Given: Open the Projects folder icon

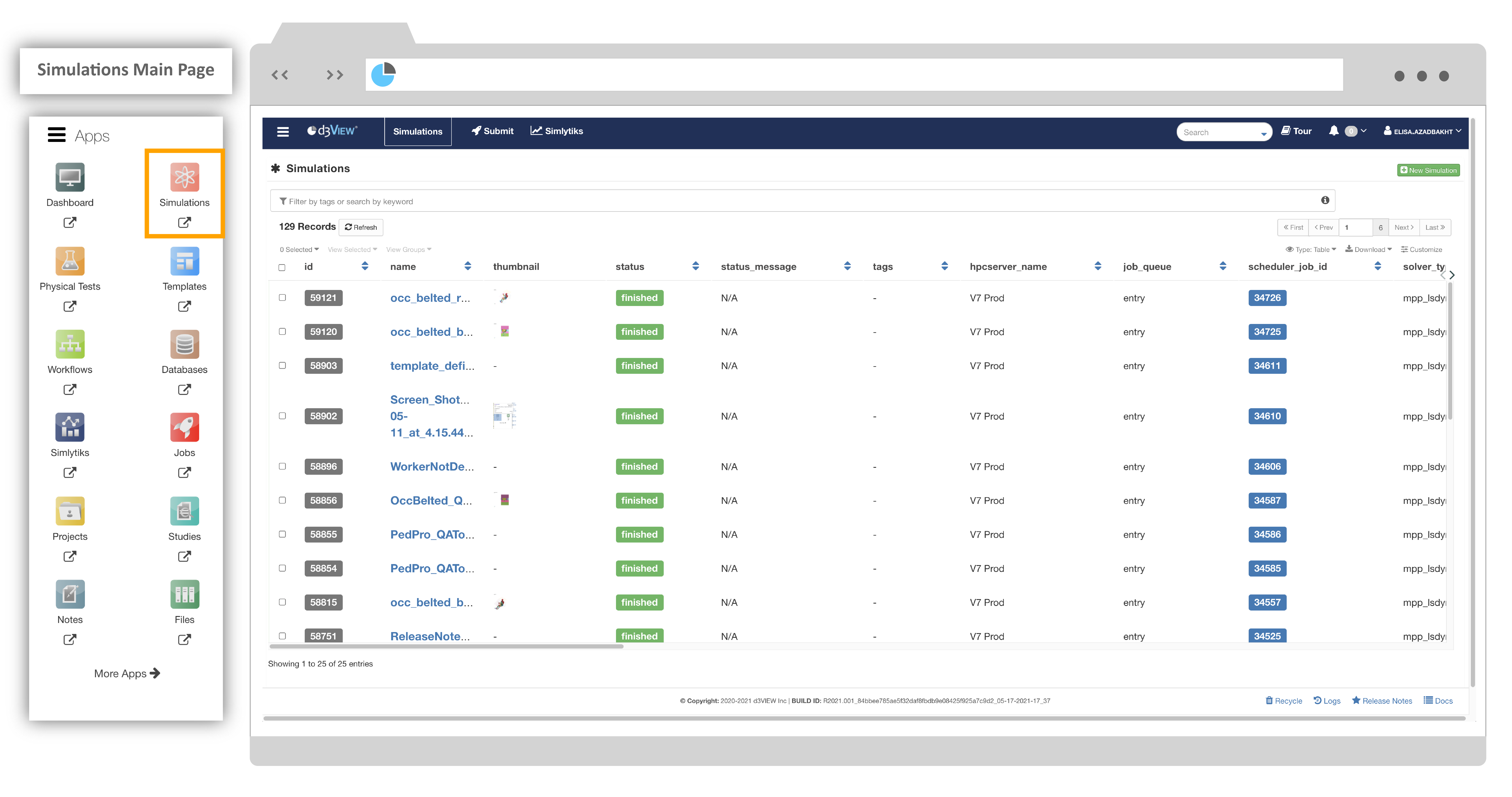Looking at the screenshot, I should tap(70, 511).
